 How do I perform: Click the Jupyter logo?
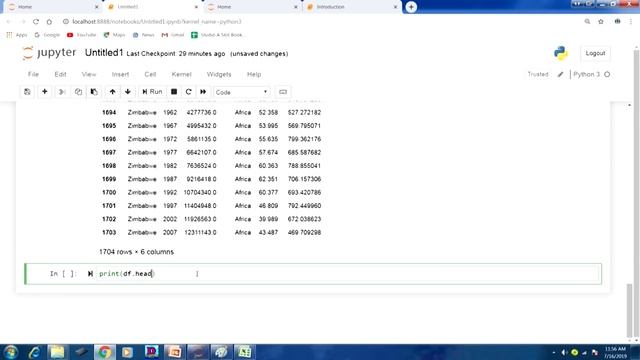pos(49,53)
